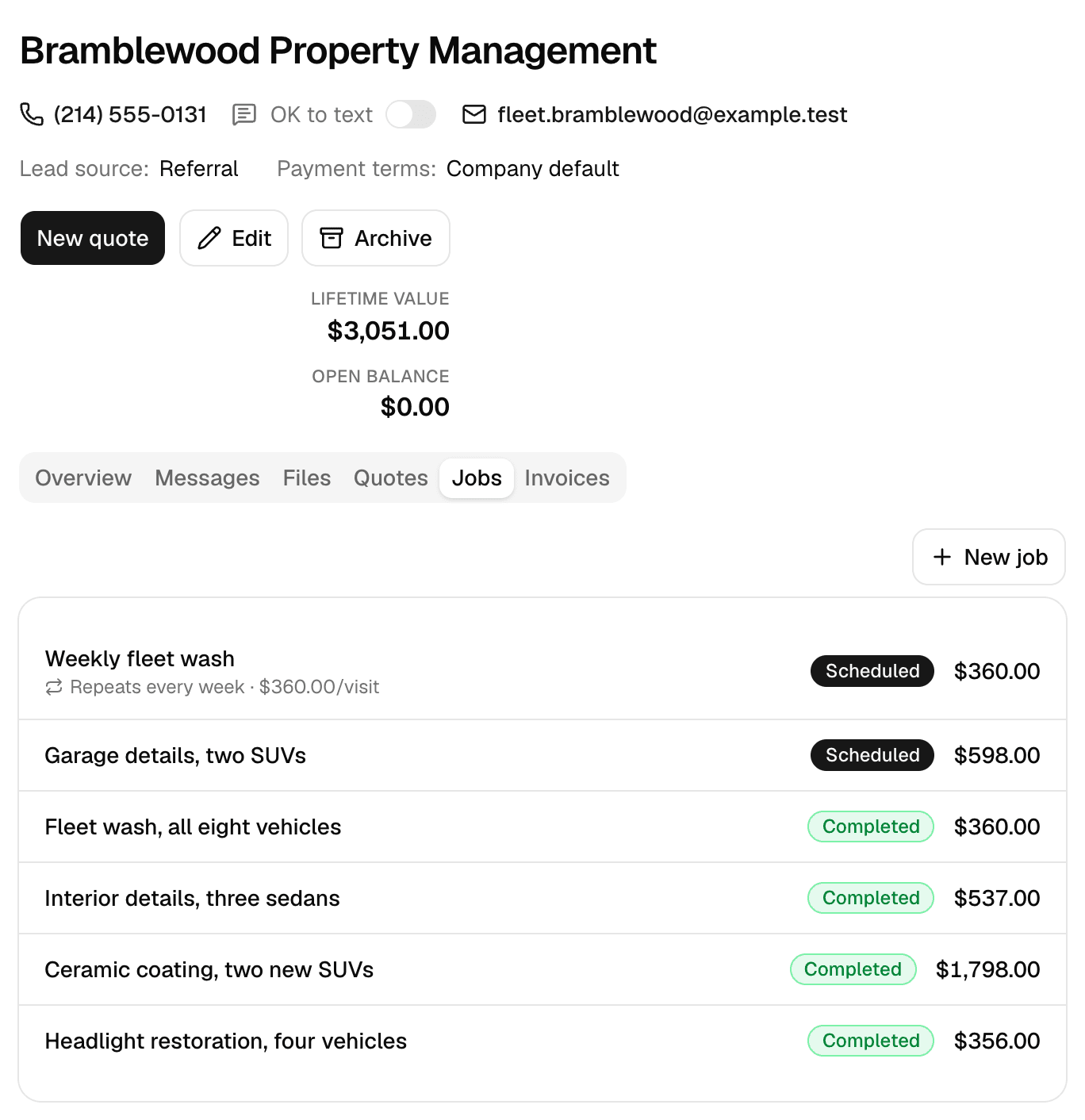Click the plus icon on New job
This screenshot has width=1085, height=1120.
coord(942,557)
